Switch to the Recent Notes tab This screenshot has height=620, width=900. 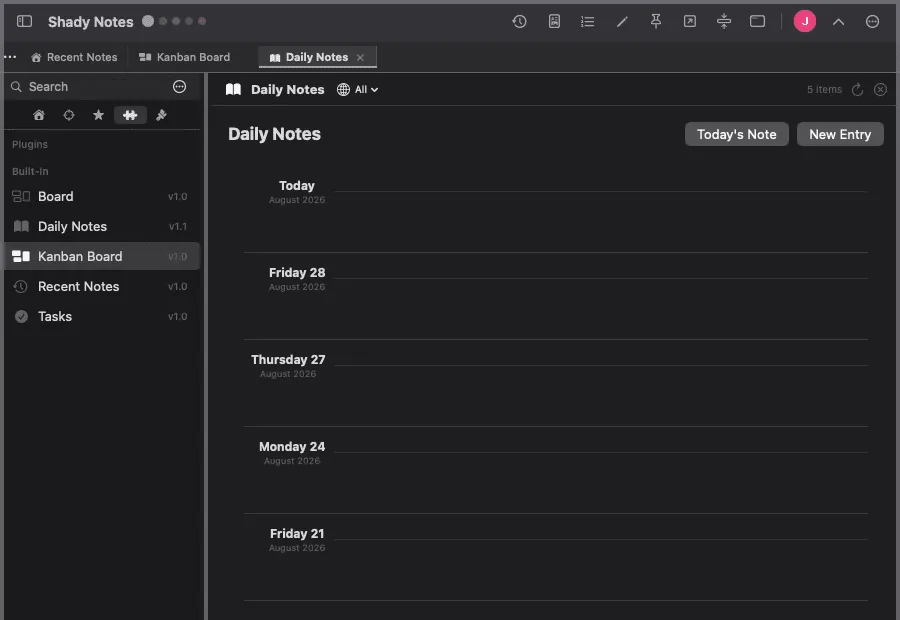point(74,57)
